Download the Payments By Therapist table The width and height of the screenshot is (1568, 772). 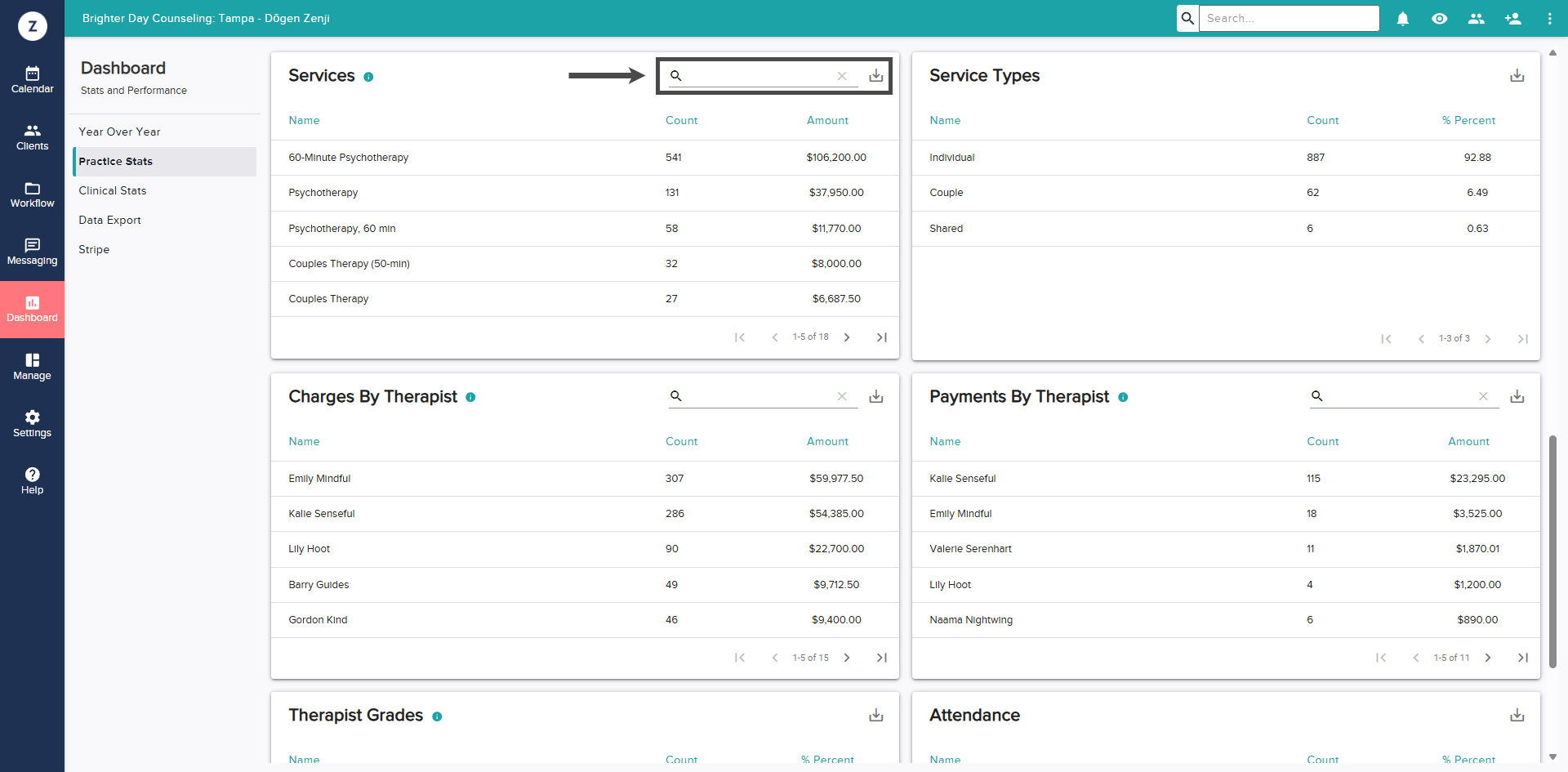point(1517,396)
